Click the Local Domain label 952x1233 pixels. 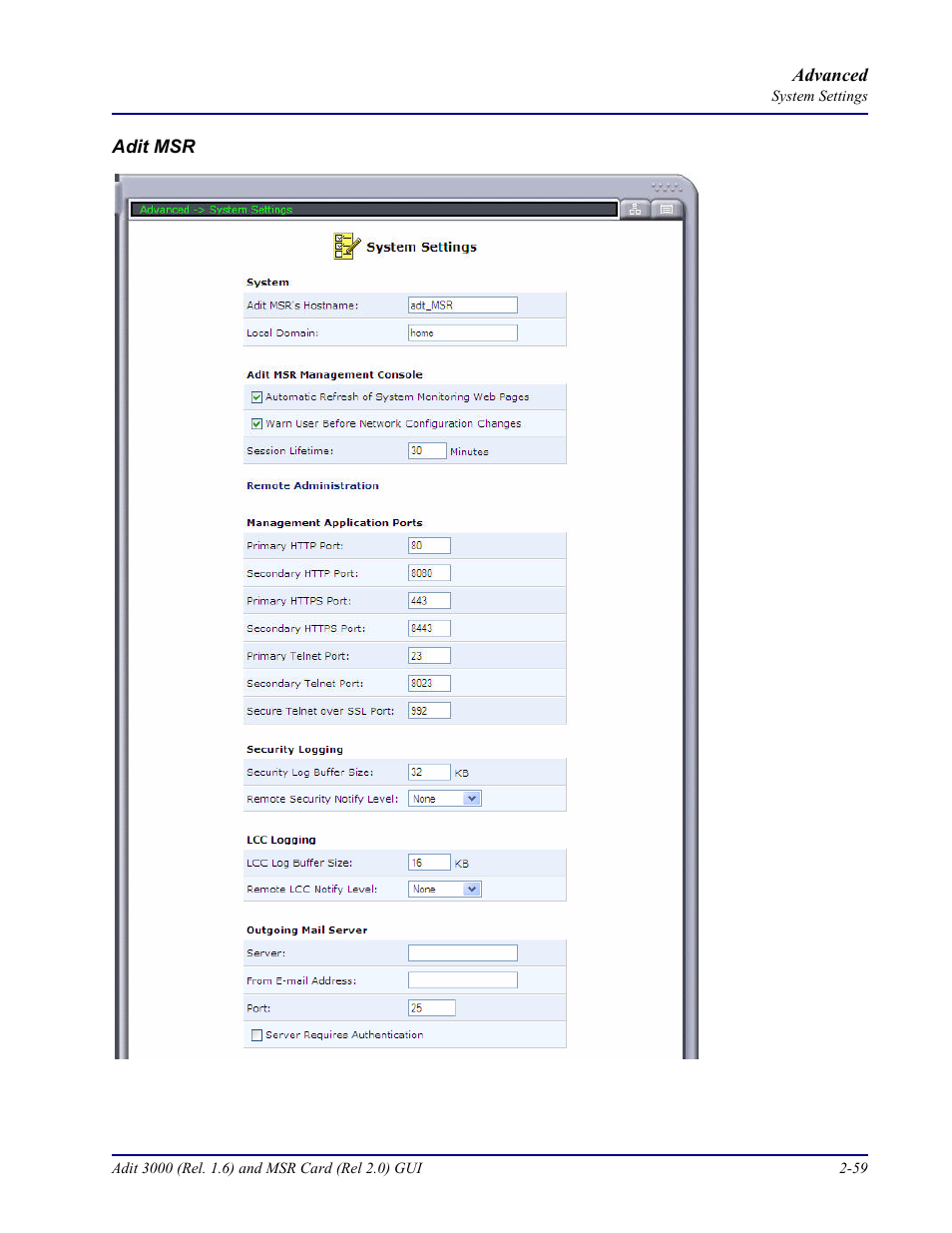(x=282, y=333)
